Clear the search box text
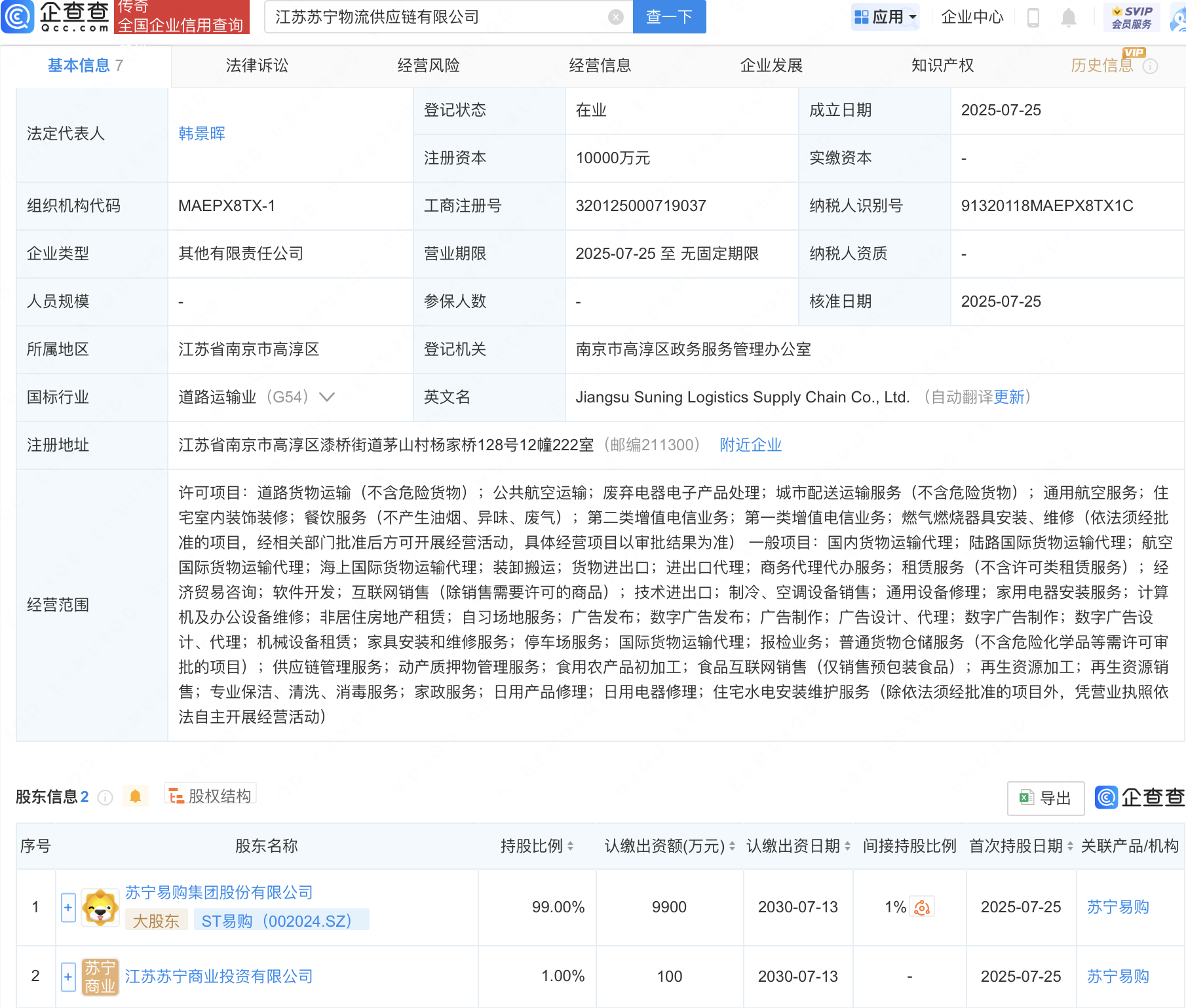Image resolution: width=1186 pixels, height=1008 pixels. coord(615,17)
